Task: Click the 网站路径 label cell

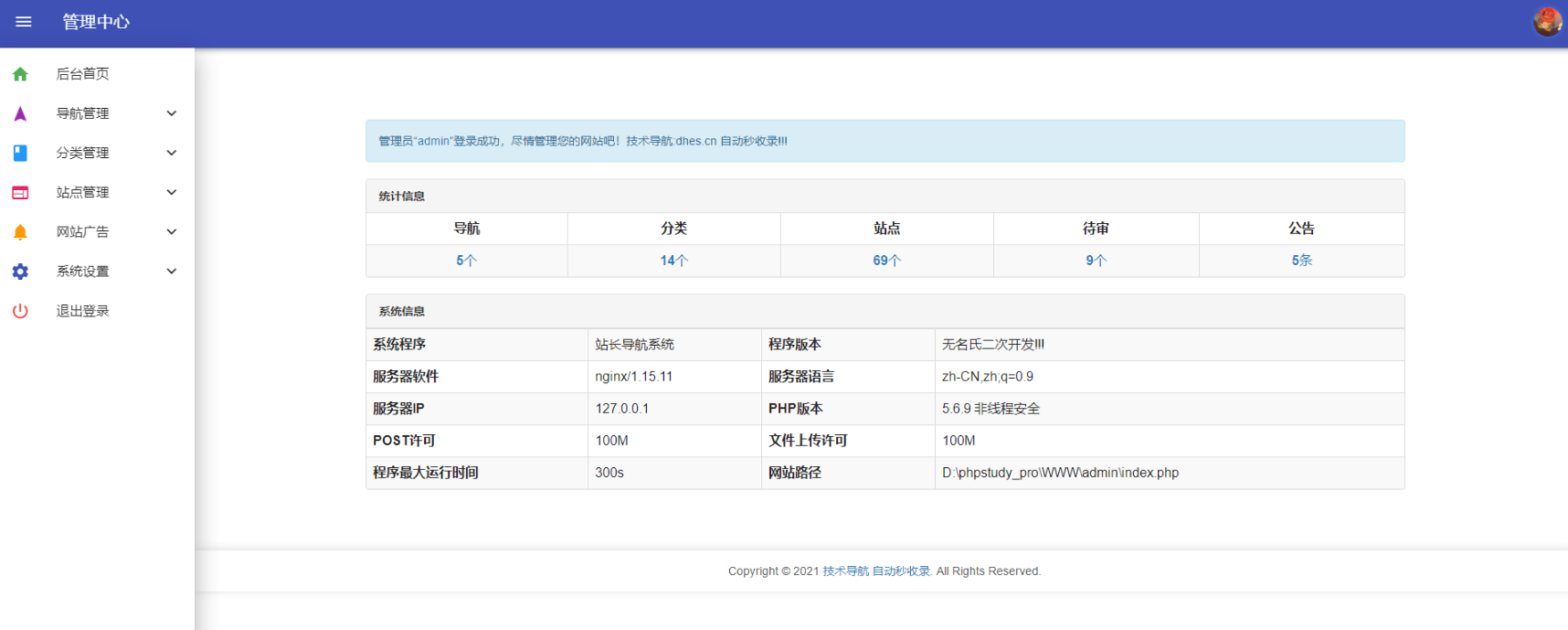Action: tap(848, 473)
